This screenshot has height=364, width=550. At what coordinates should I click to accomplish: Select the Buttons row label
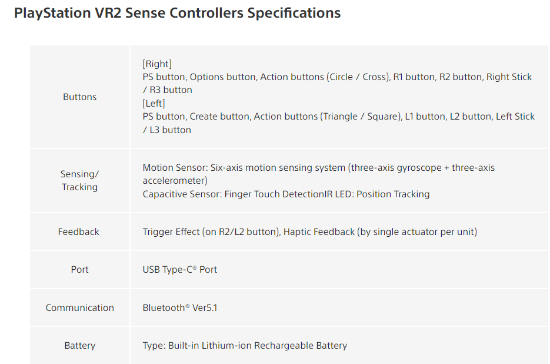[x=80, y=97]
